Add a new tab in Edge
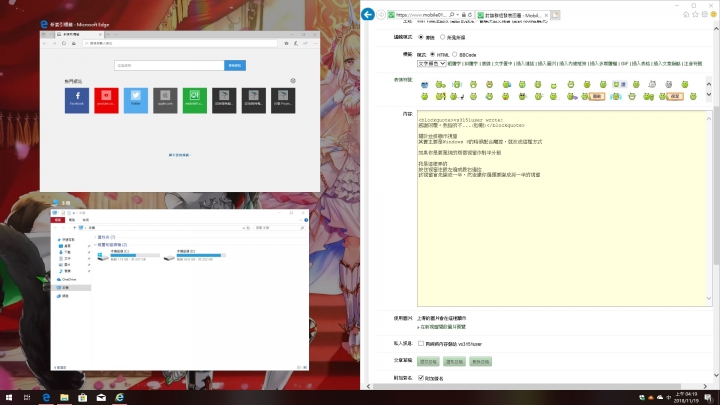The width and height of the screenshot is (720, 405). 108,34
